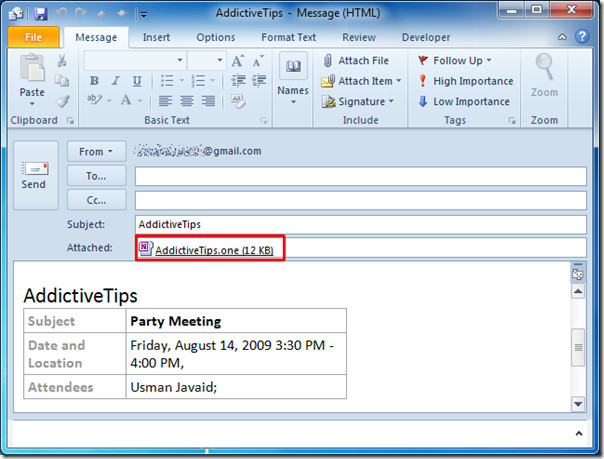Open the Attach Item dropdown

(x=361, y=81)
